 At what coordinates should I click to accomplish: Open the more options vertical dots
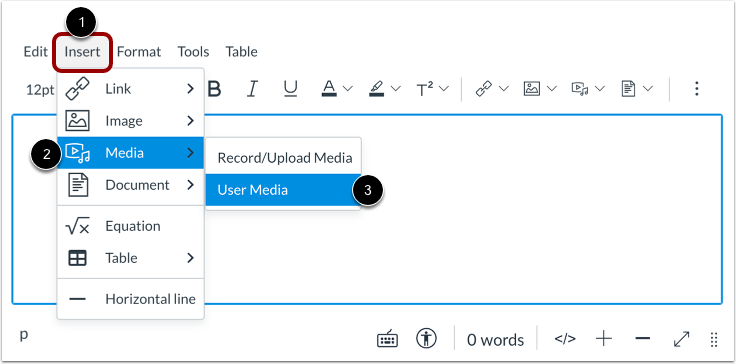click(x=697, y=88)
